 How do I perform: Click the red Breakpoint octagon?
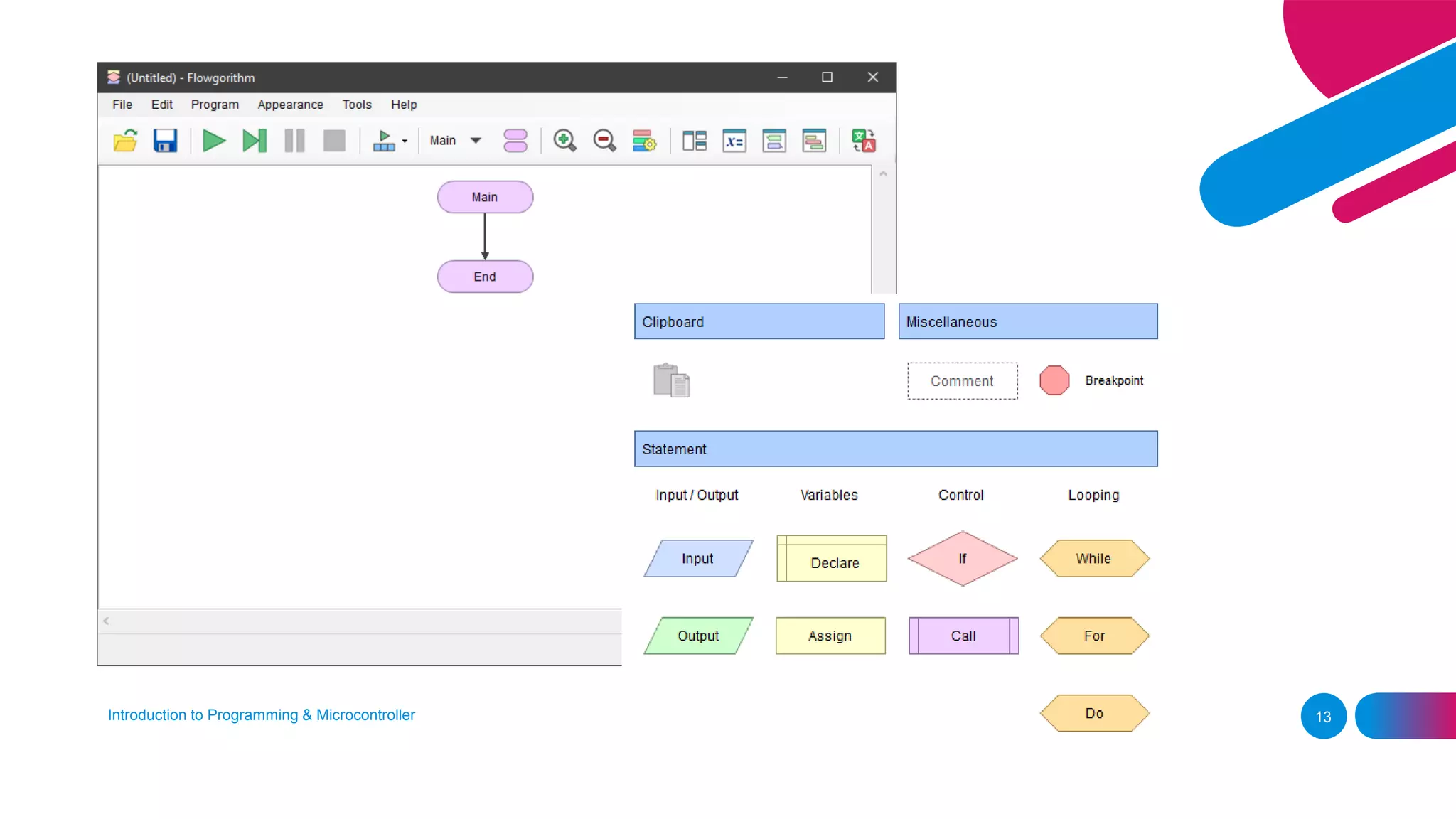(x=1054, y=380)
